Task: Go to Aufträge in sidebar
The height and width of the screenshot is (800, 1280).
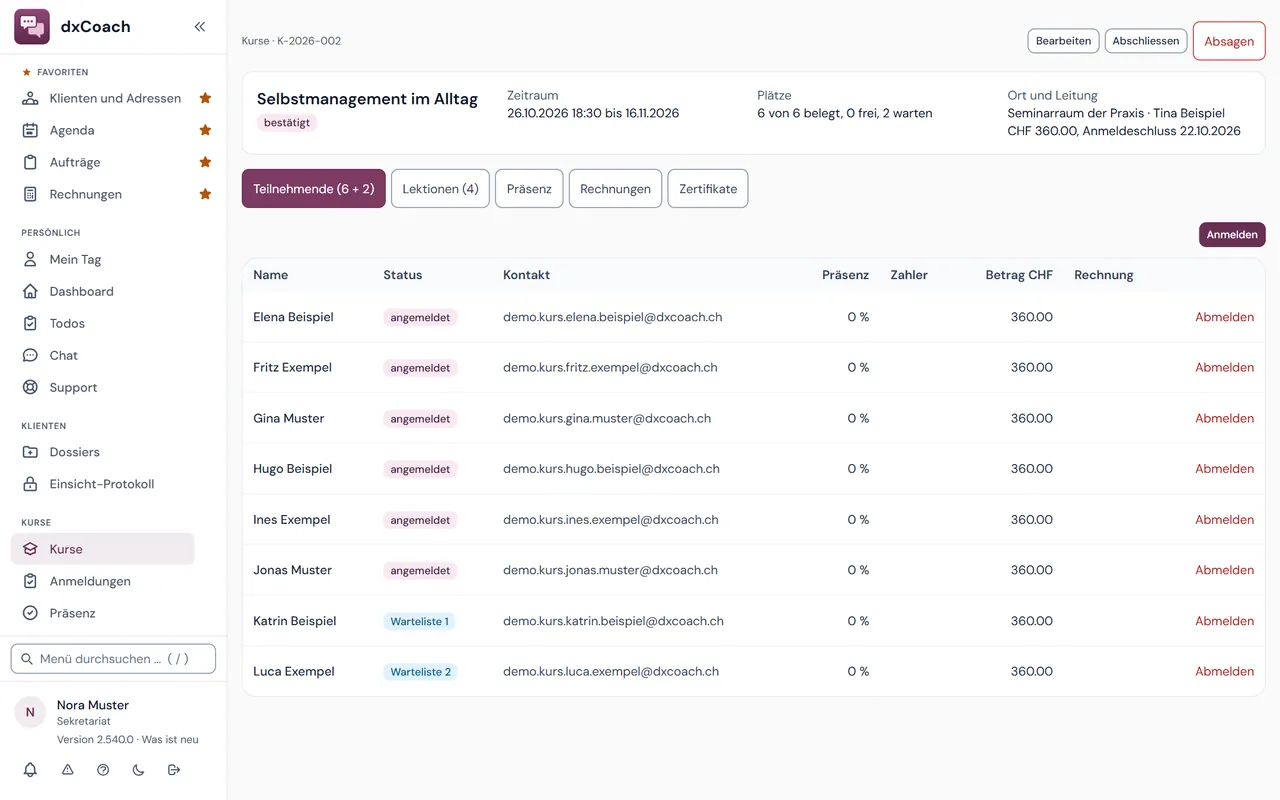Action: click(103, 162)
